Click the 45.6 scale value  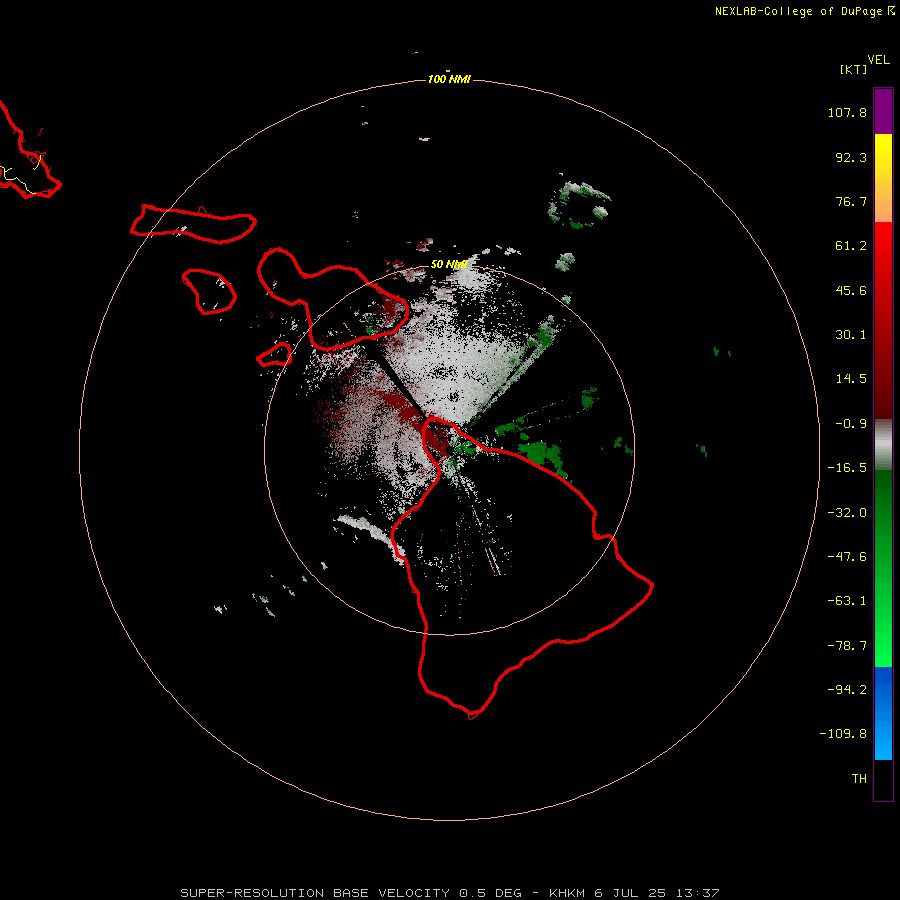coord(851,290)
